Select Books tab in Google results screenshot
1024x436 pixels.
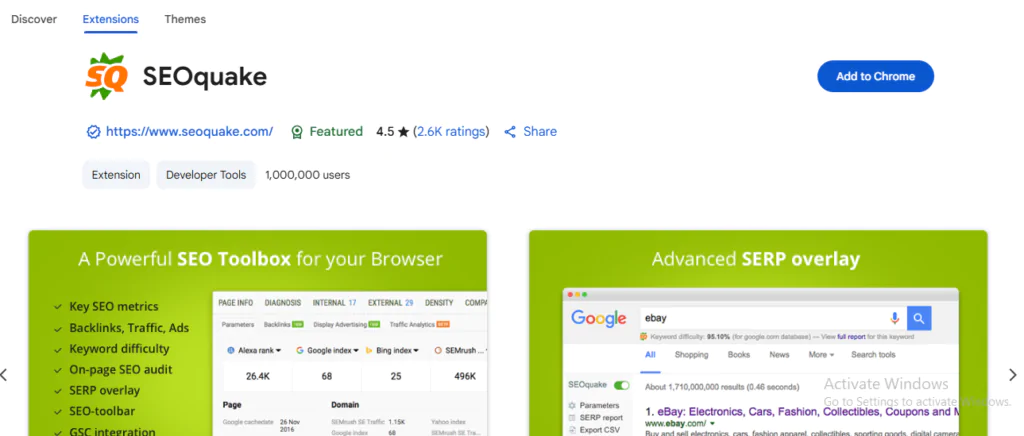point(739,354)
